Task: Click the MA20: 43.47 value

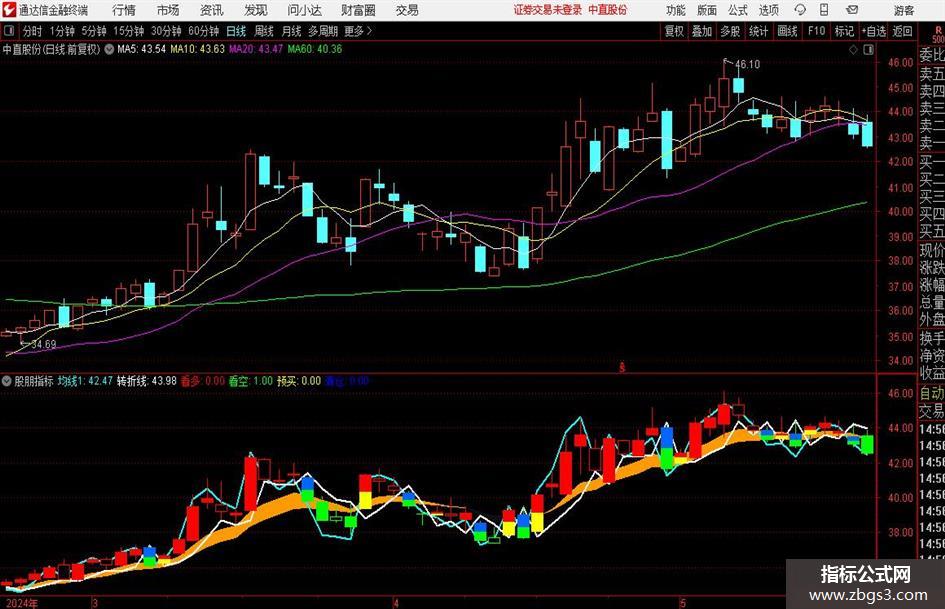Action: (x=256, y=49)
